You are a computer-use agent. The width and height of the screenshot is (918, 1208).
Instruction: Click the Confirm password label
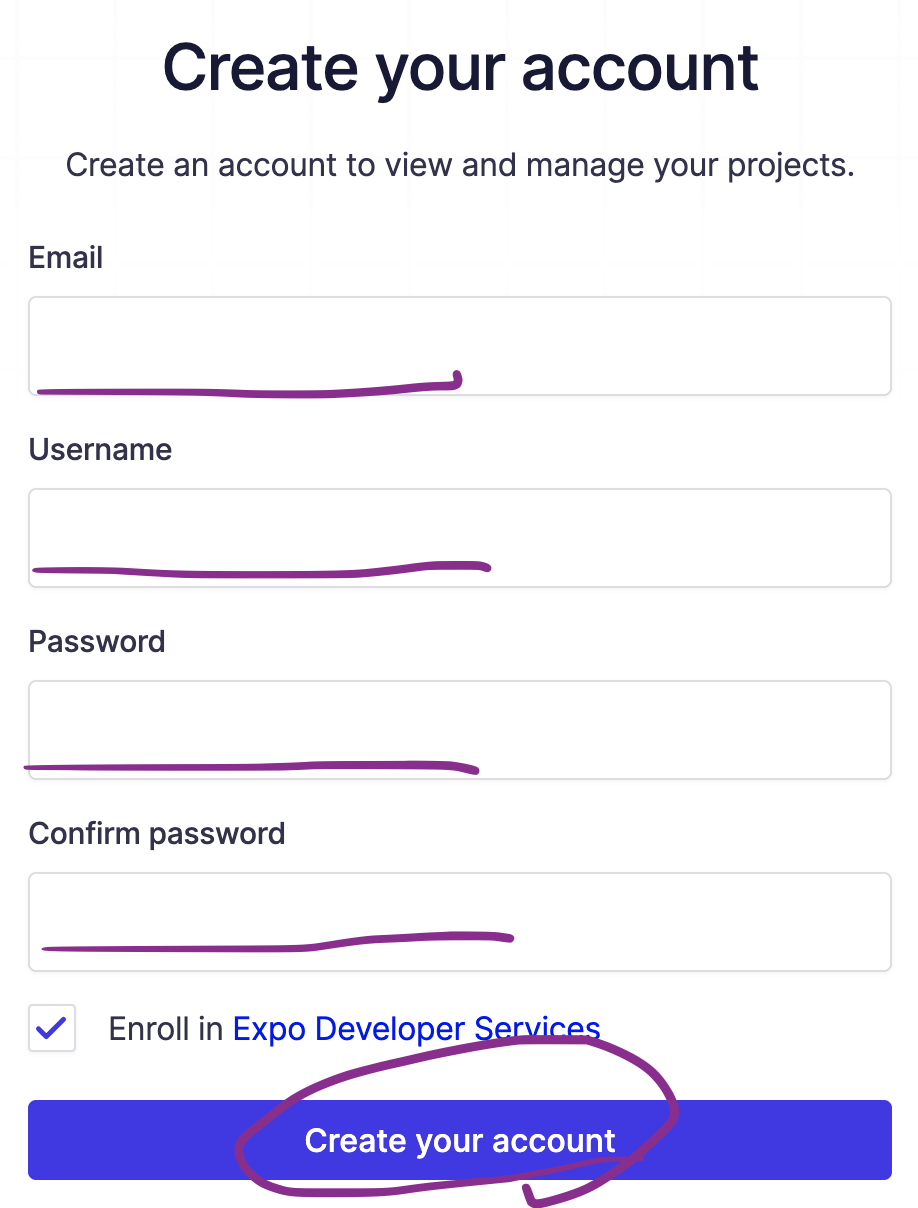[157, 833]
